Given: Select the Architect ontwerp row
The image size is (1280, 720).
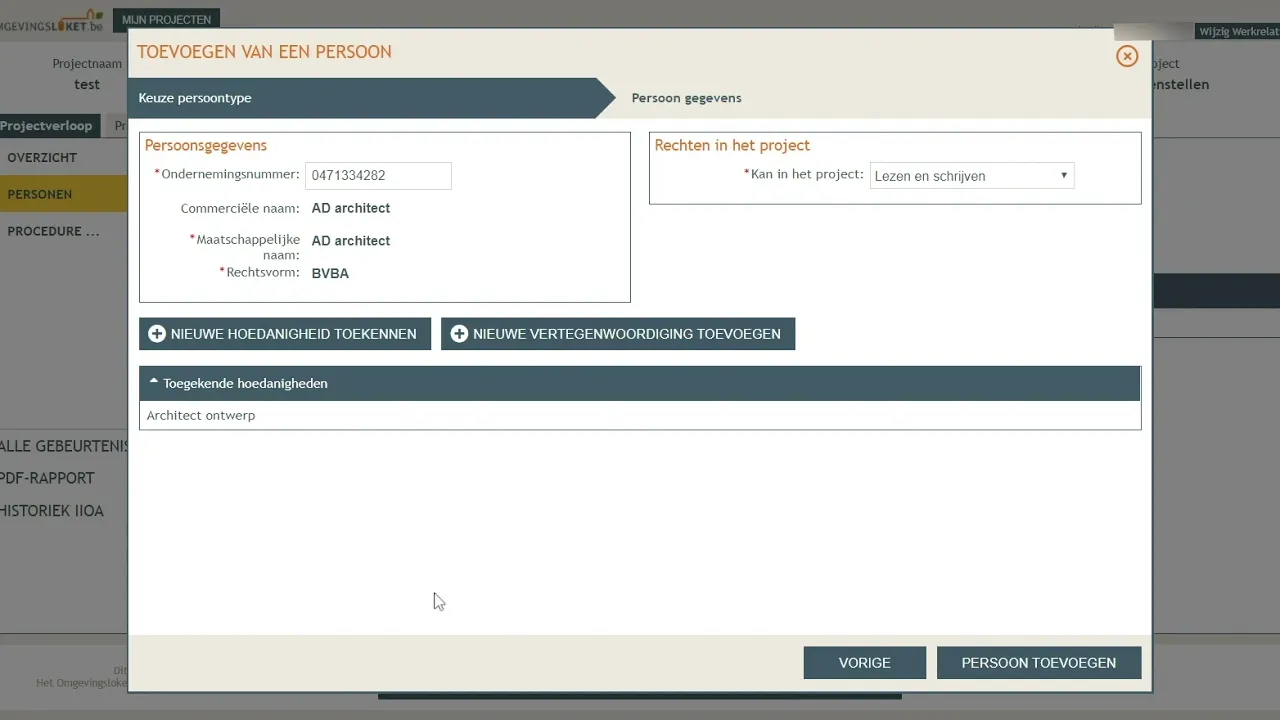Looking at the screenshot, I should [640, 415].
